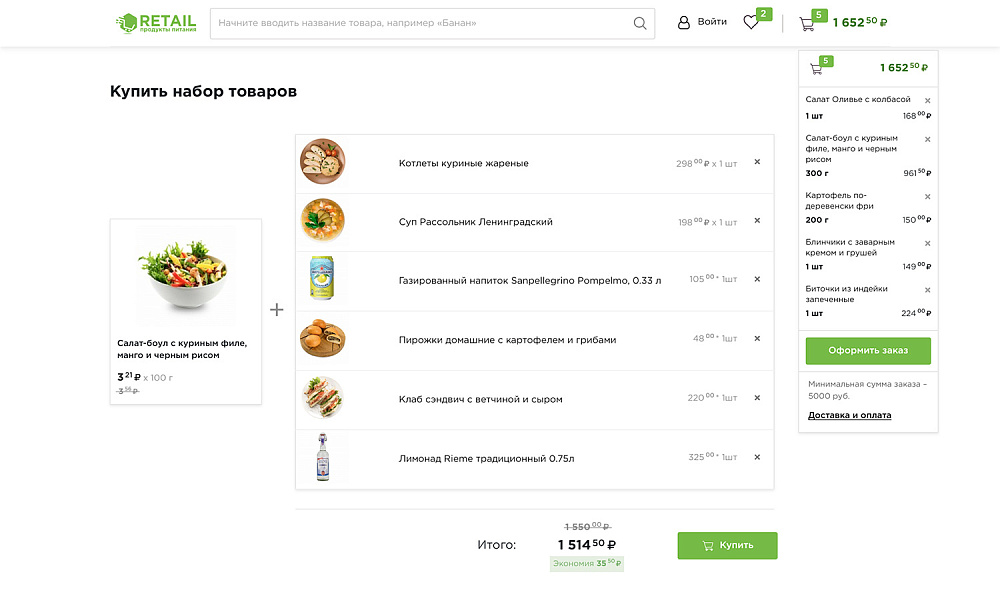The image size is (1000, 600).
Task: Click the cart icon in the header
Action: [x=806, y=22]
